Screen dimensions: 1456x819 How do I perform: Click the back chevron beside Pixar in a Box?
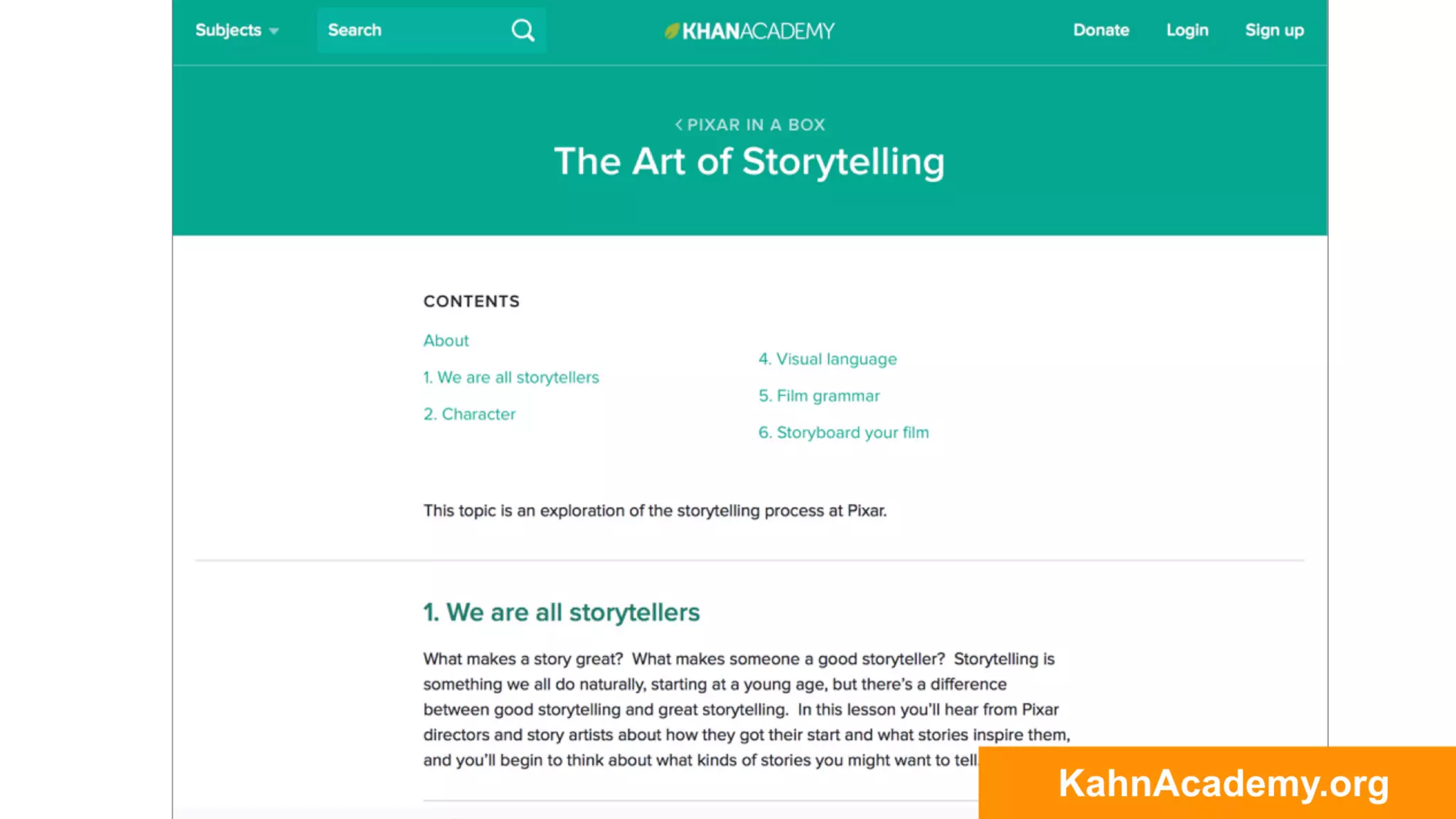pyautogui.click(x=679, y=125)
